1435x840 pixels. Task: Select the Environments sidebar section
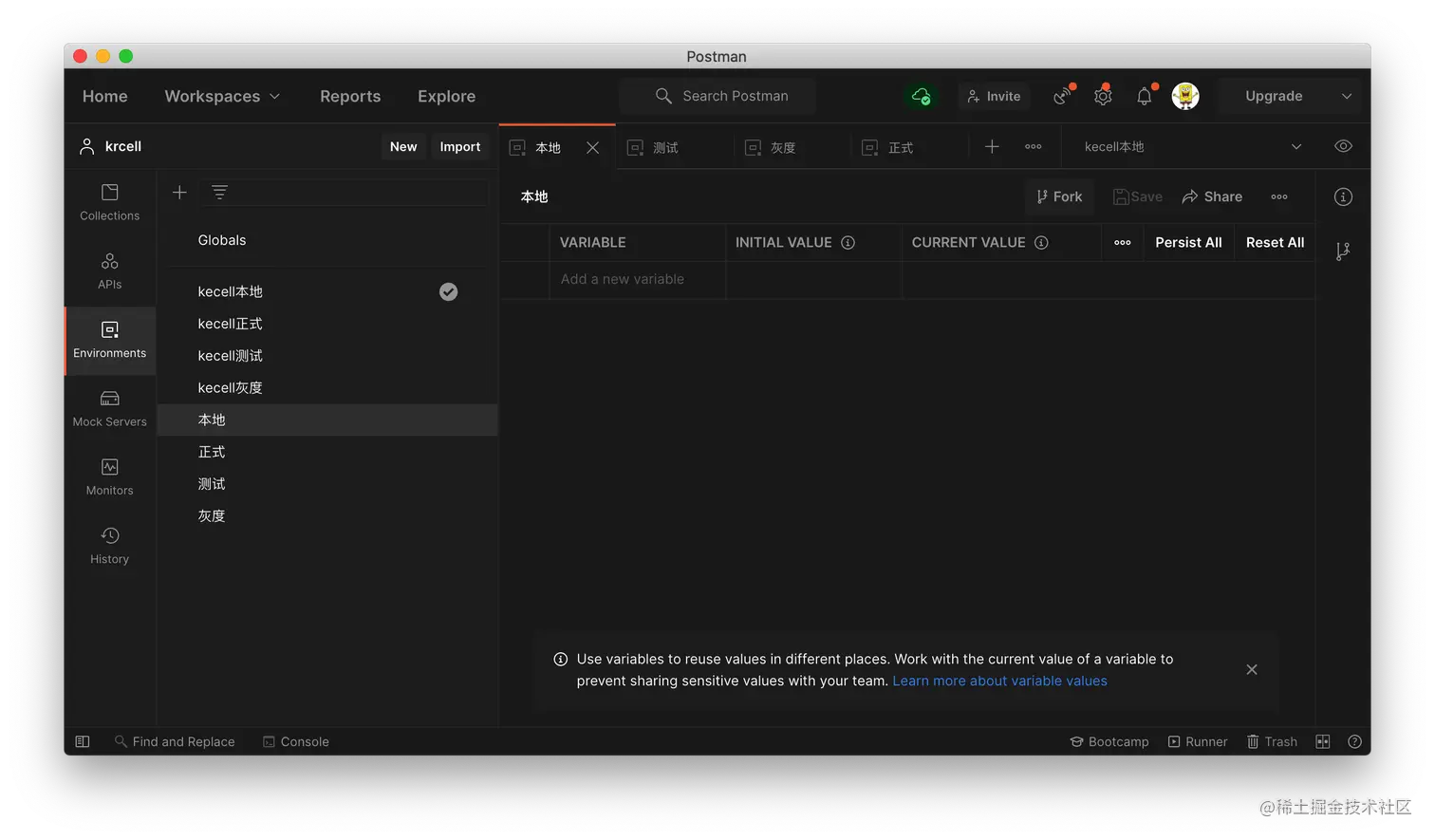tap(109, 340)
